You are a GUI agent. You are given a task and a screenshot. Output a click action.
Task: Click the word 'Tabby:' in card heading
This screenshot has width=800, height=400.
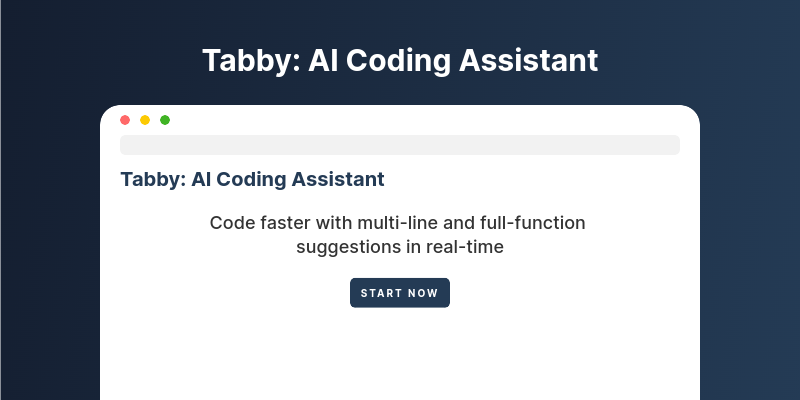coord(153,180)
